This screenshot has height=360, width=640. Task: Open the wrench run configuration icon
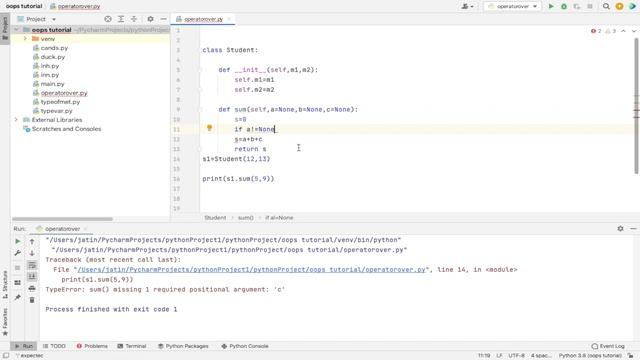(x=18, y=253)
